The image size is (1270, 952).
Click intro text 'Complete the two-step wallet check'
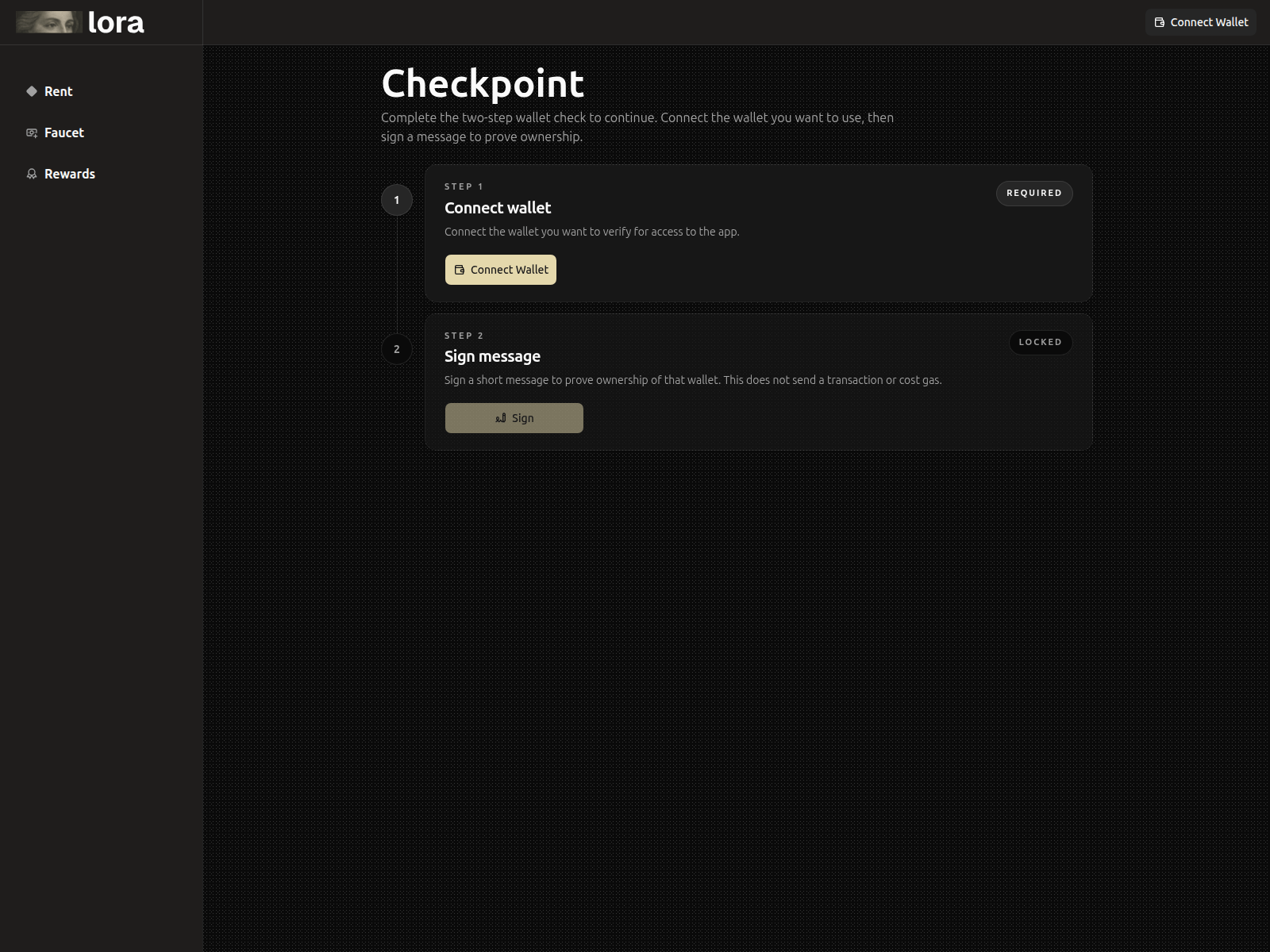483,117
